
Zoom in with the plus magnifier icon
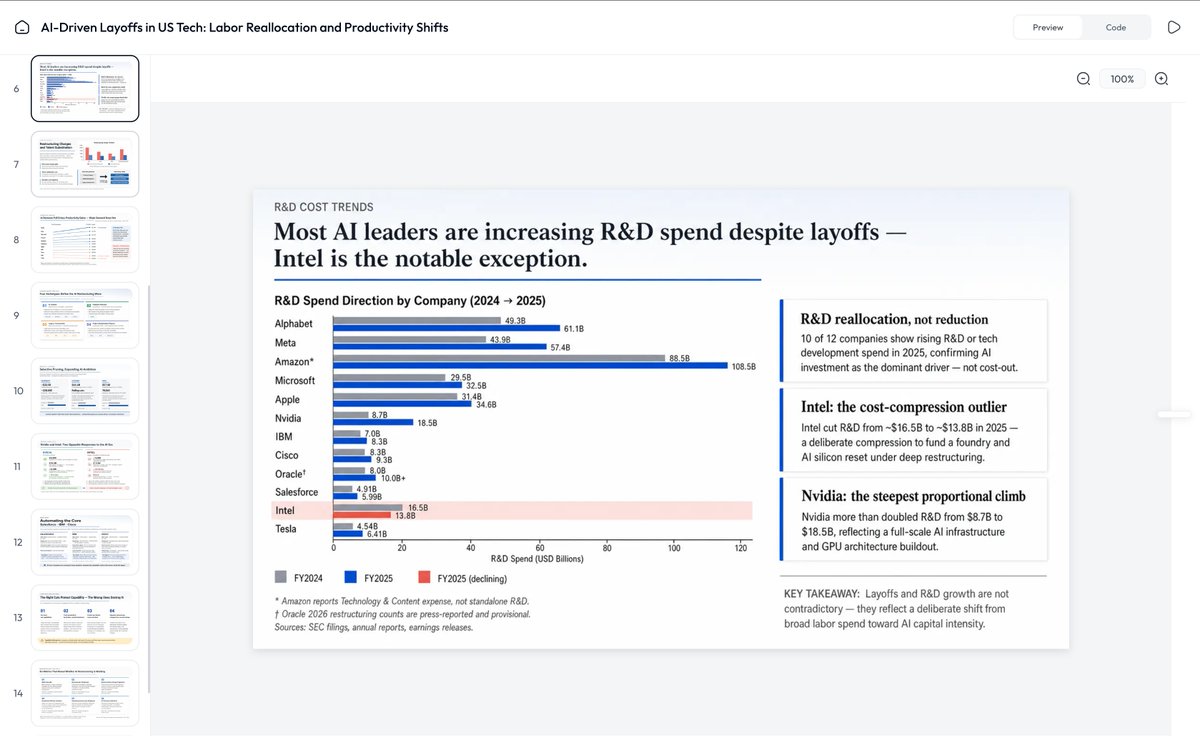(x=1161, y=79)
